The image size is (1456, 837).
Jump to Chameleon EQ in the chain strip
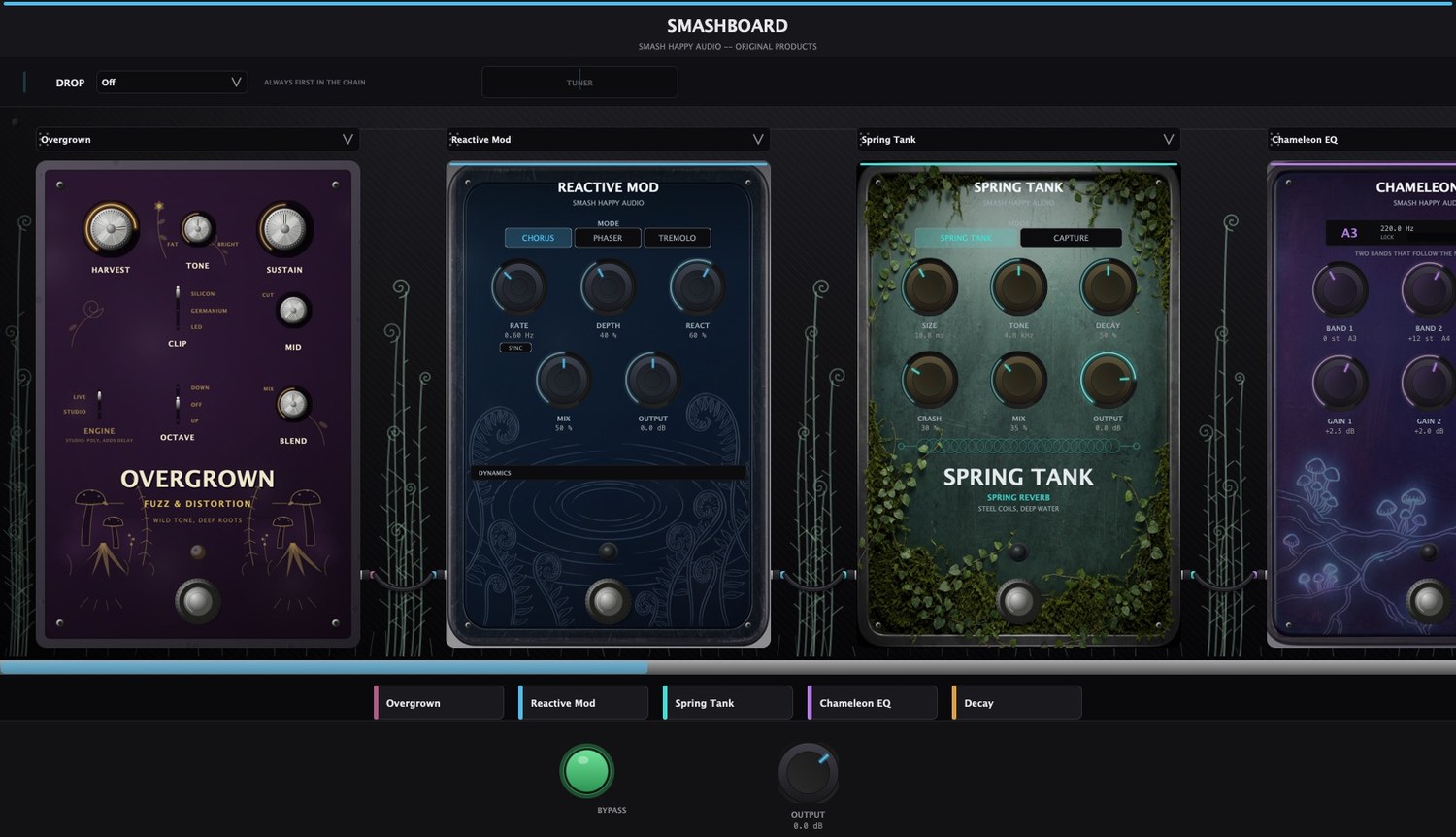pyautogui.click(x=873, y=703)
